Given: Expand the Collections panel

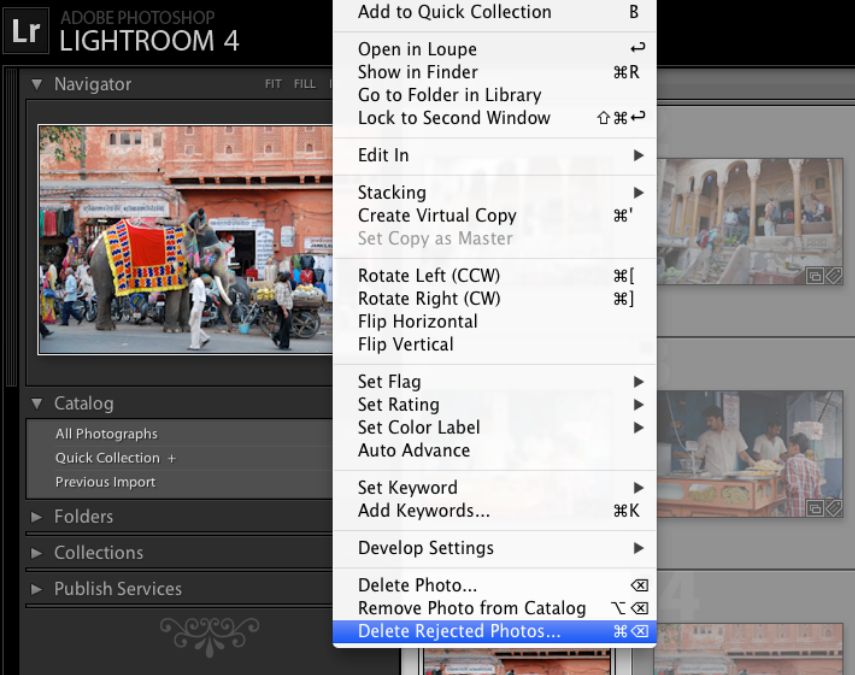Looking at the screenshot, I should pyautogui.click(x=37, y=553).
